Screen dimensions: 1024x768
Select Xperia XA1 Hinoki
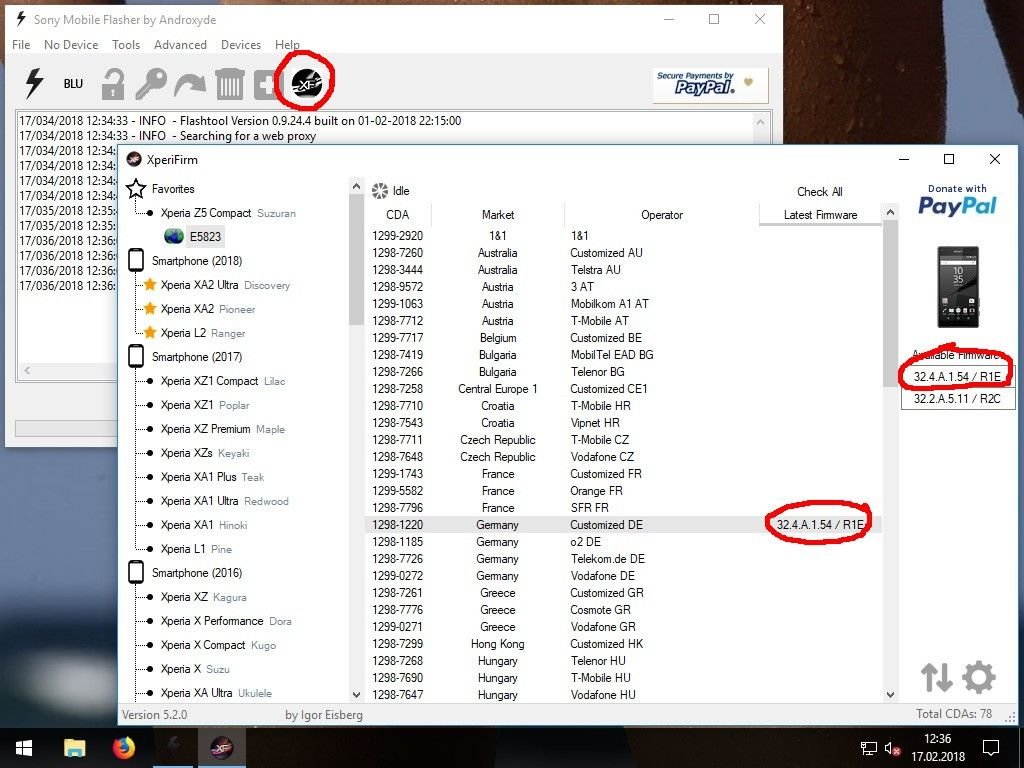point(204,525)
